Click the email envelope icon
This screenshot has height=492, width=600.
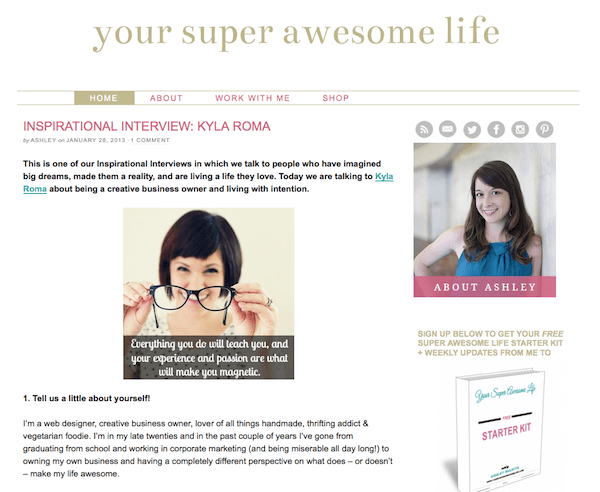coord(448,129)
